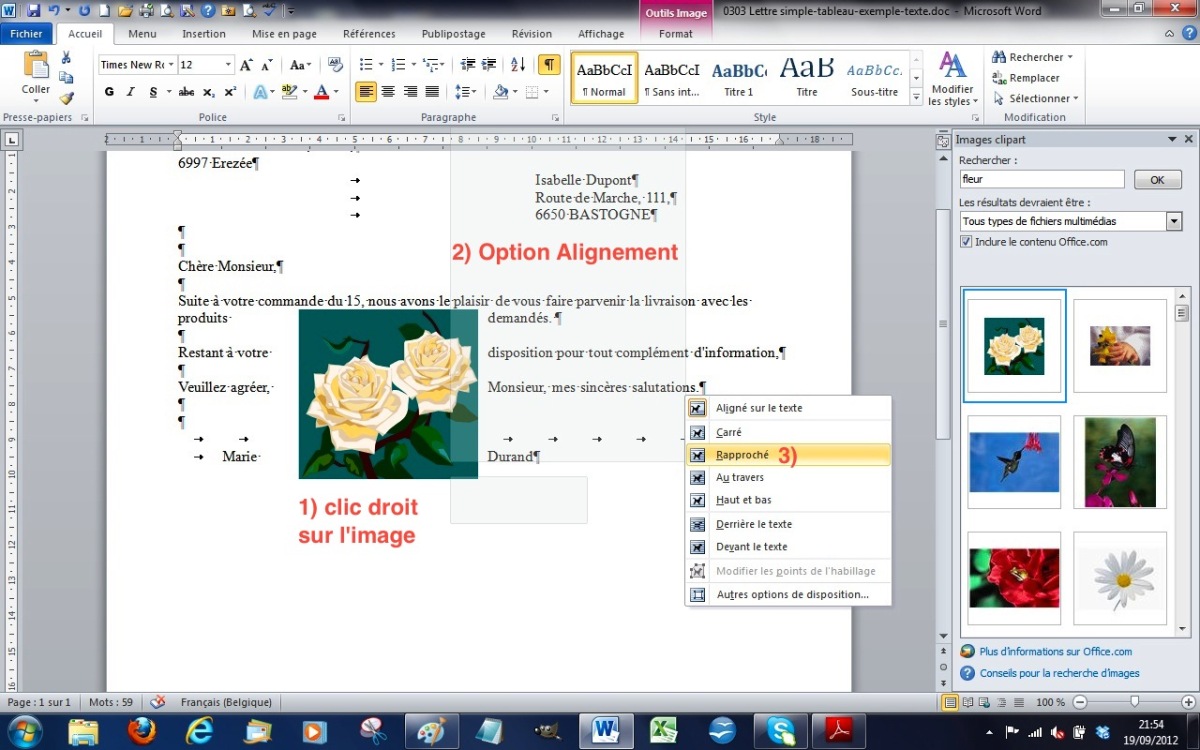Viewport: 1200px width, 750px height.
Task: Click the zoom slider handle
Action: pyautogui.click(x=1134, y=702)
